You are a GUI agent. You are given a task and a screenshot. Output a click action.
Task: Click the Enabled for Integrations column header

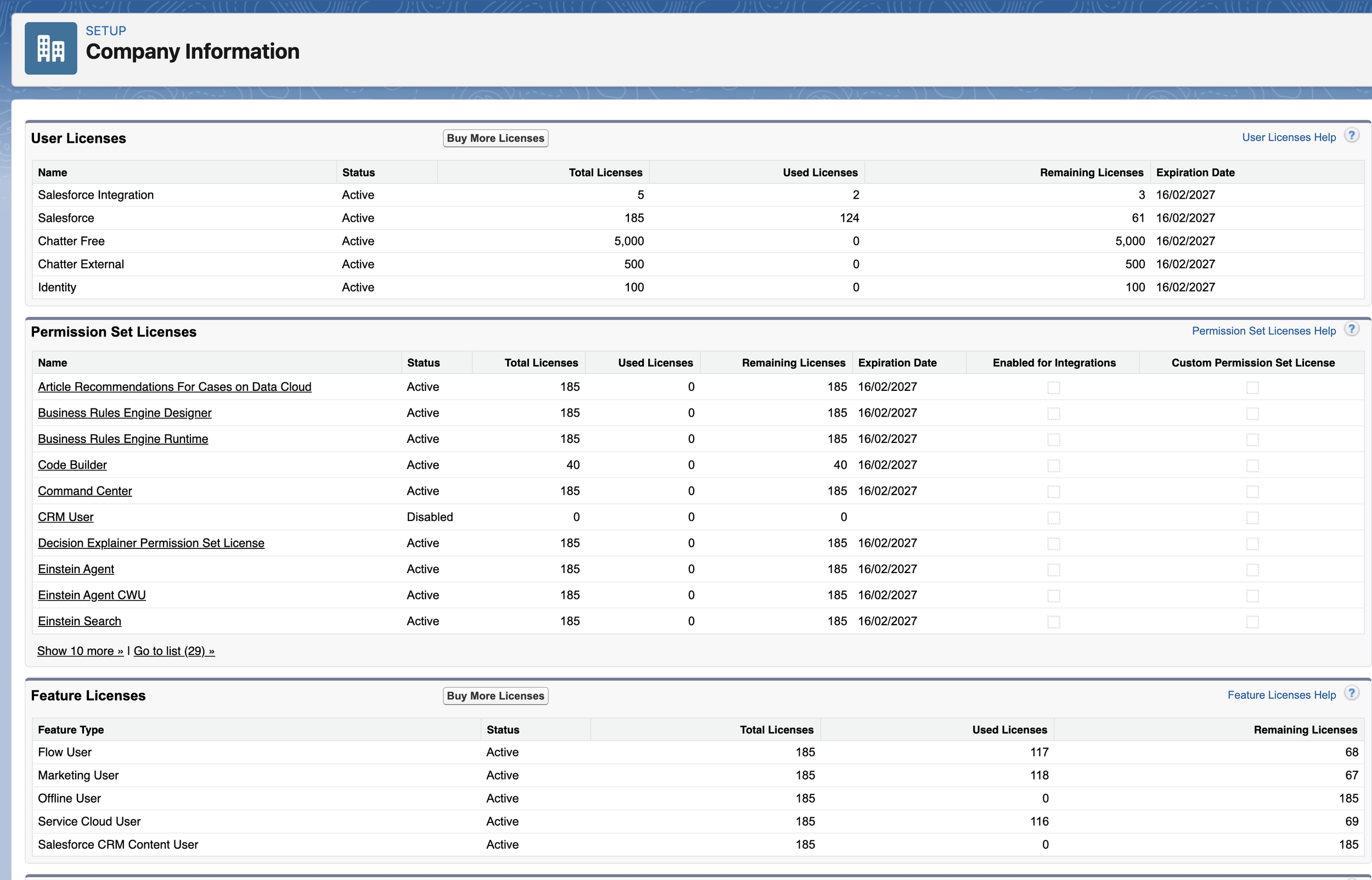(1054, 363)
